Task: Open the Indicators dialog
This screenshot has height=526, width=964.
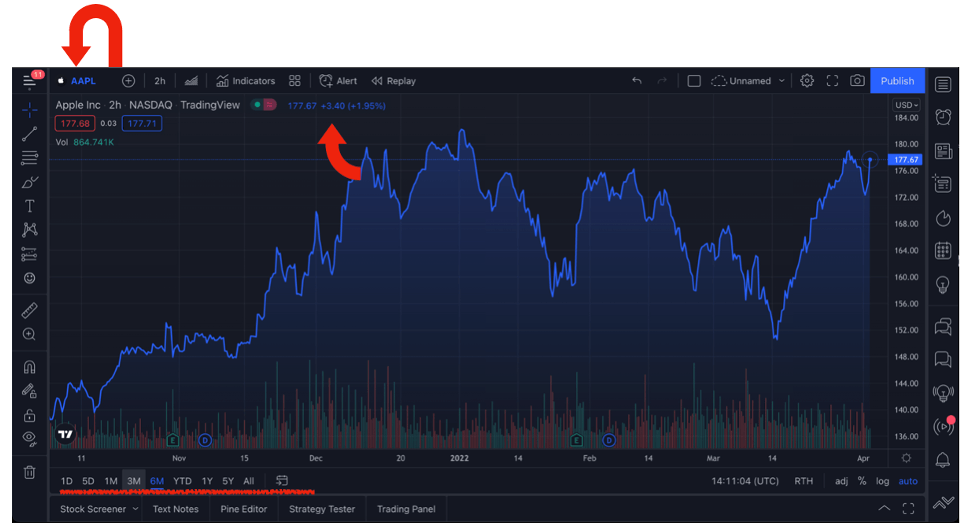Action: (x=245, y=81)
